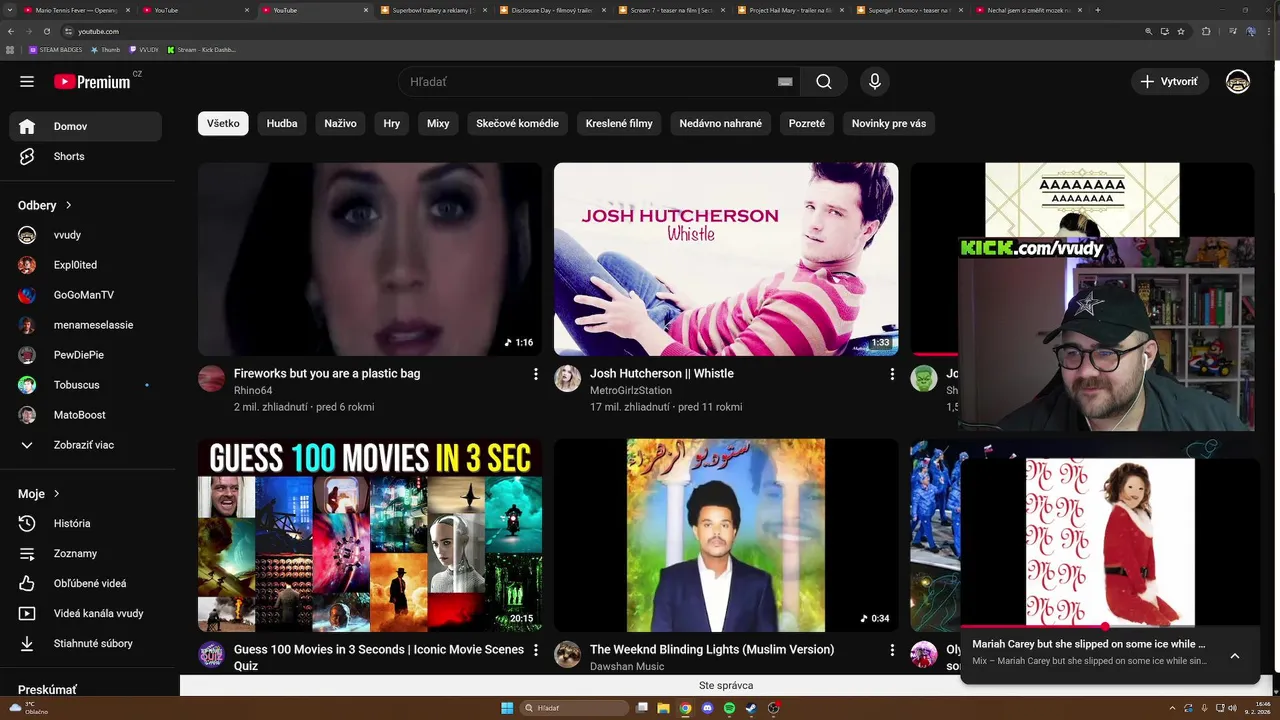Open the Vytvoriť create menu
Image resolution: width=1280 pixels, height=720 pixels.
tap(1170, 82)
